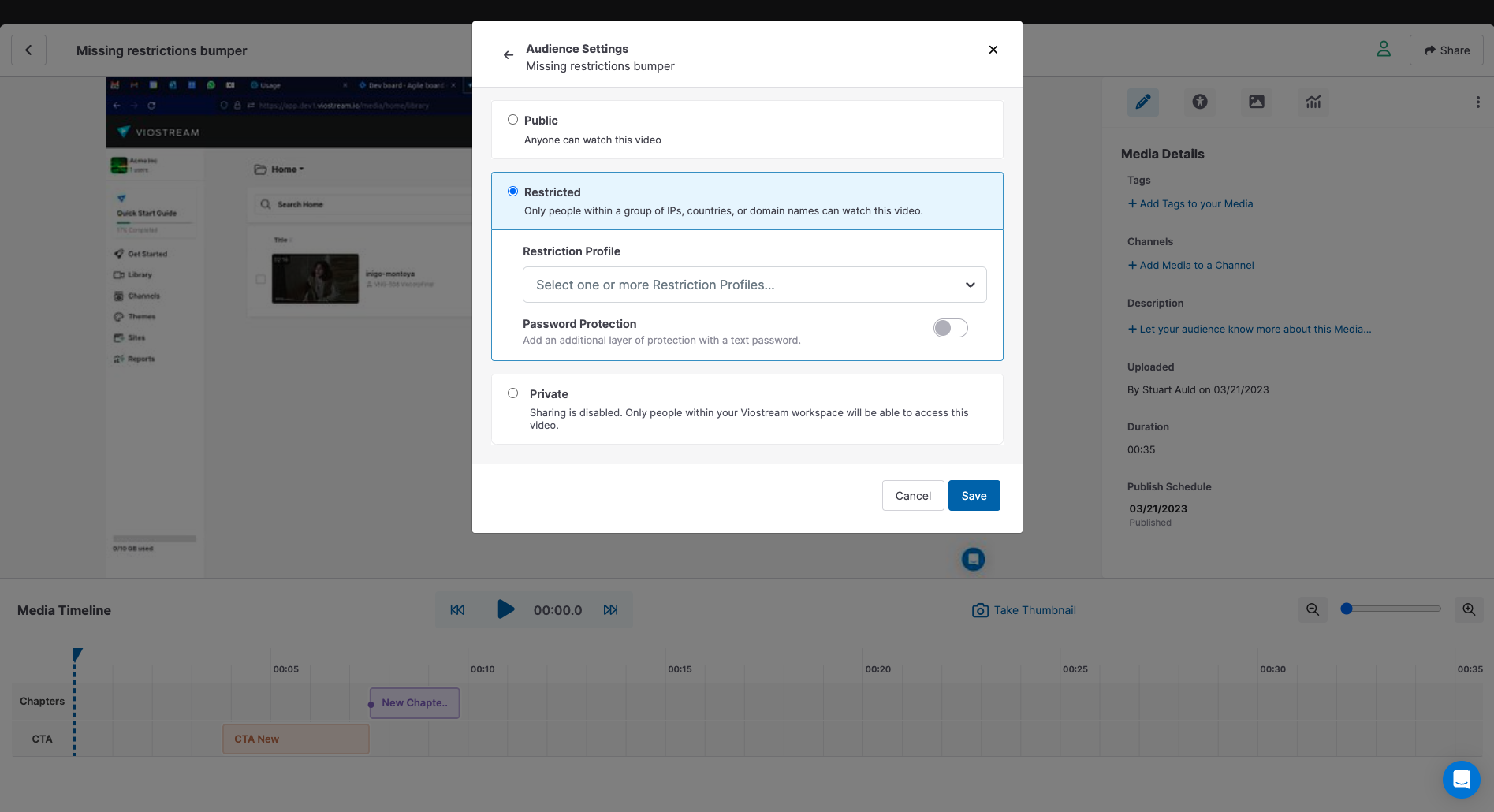Click the Cancel button
The width and height of the screenshot is (1494, 812).
point(913,496)
